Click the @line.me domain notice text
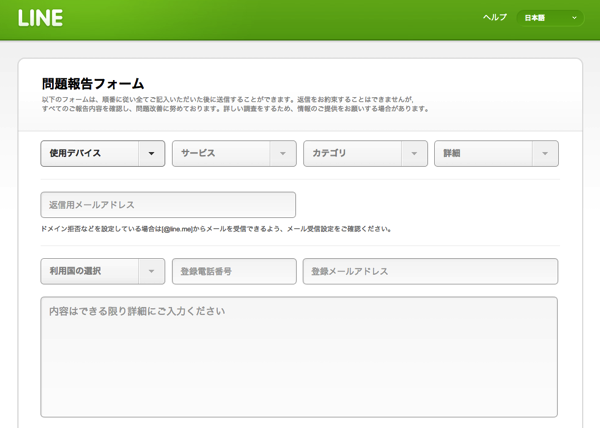This screenshot has height=428, width=600. (216, 229)
